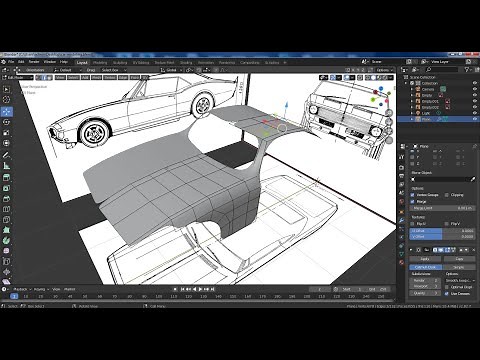Select the Transform tool

click(x=6, y=143)
